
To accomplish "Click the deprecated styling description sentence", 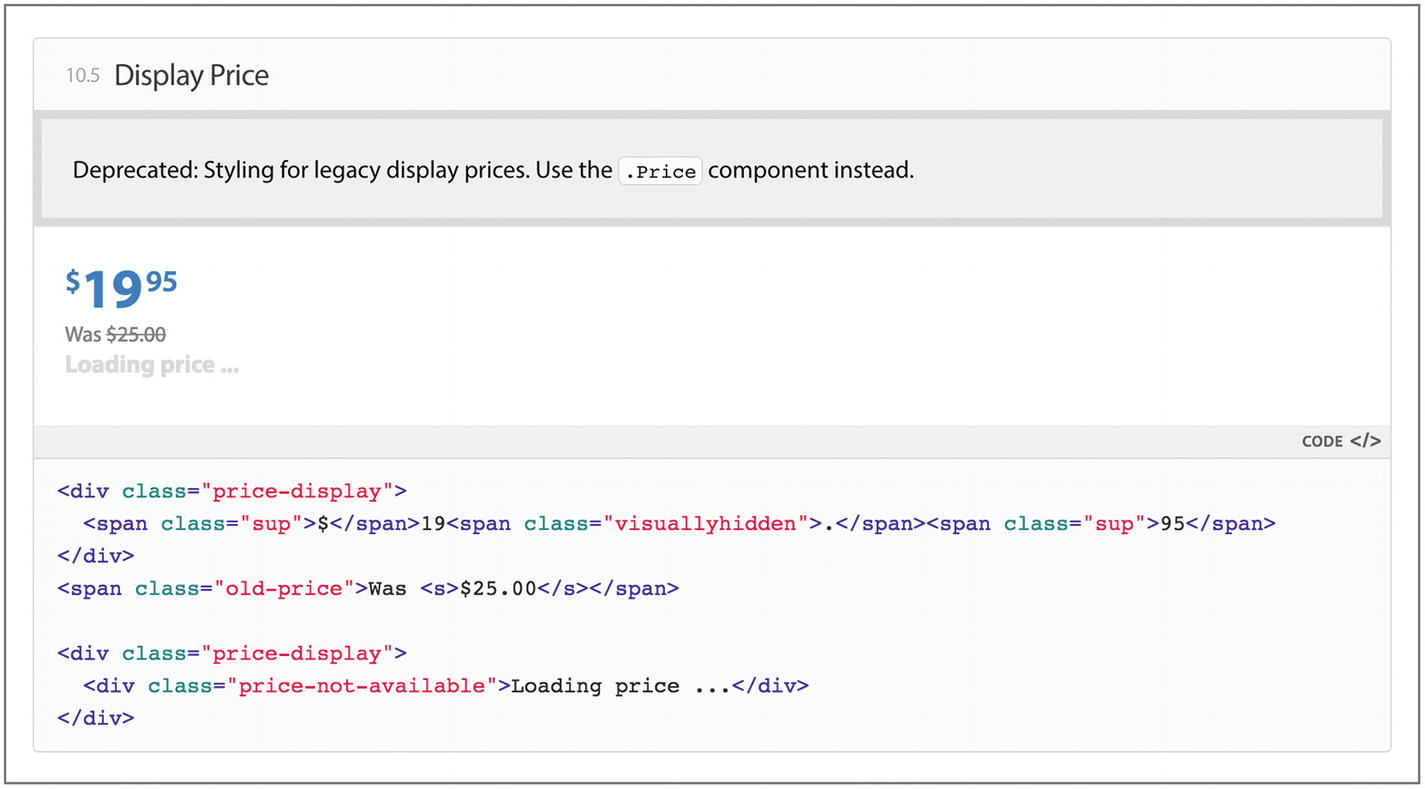I will point(493,170).
